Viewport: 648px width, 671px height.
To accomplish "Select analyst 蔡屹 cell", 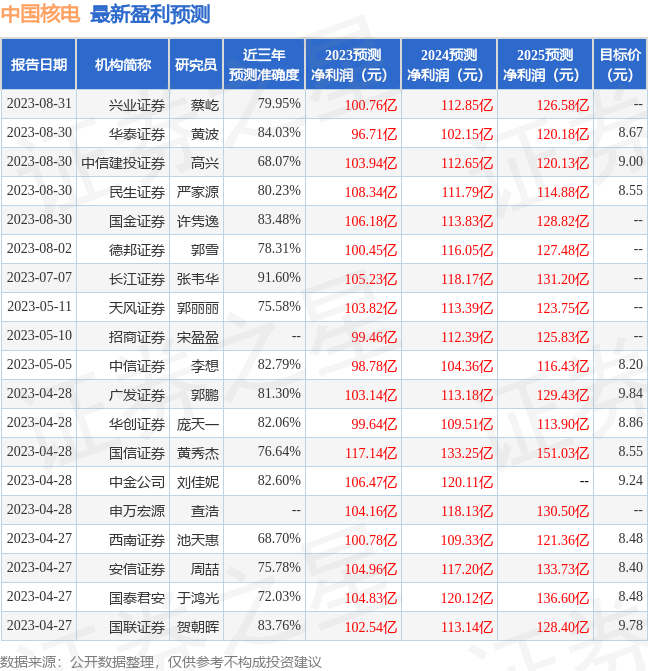I will [x=196, y=104].
